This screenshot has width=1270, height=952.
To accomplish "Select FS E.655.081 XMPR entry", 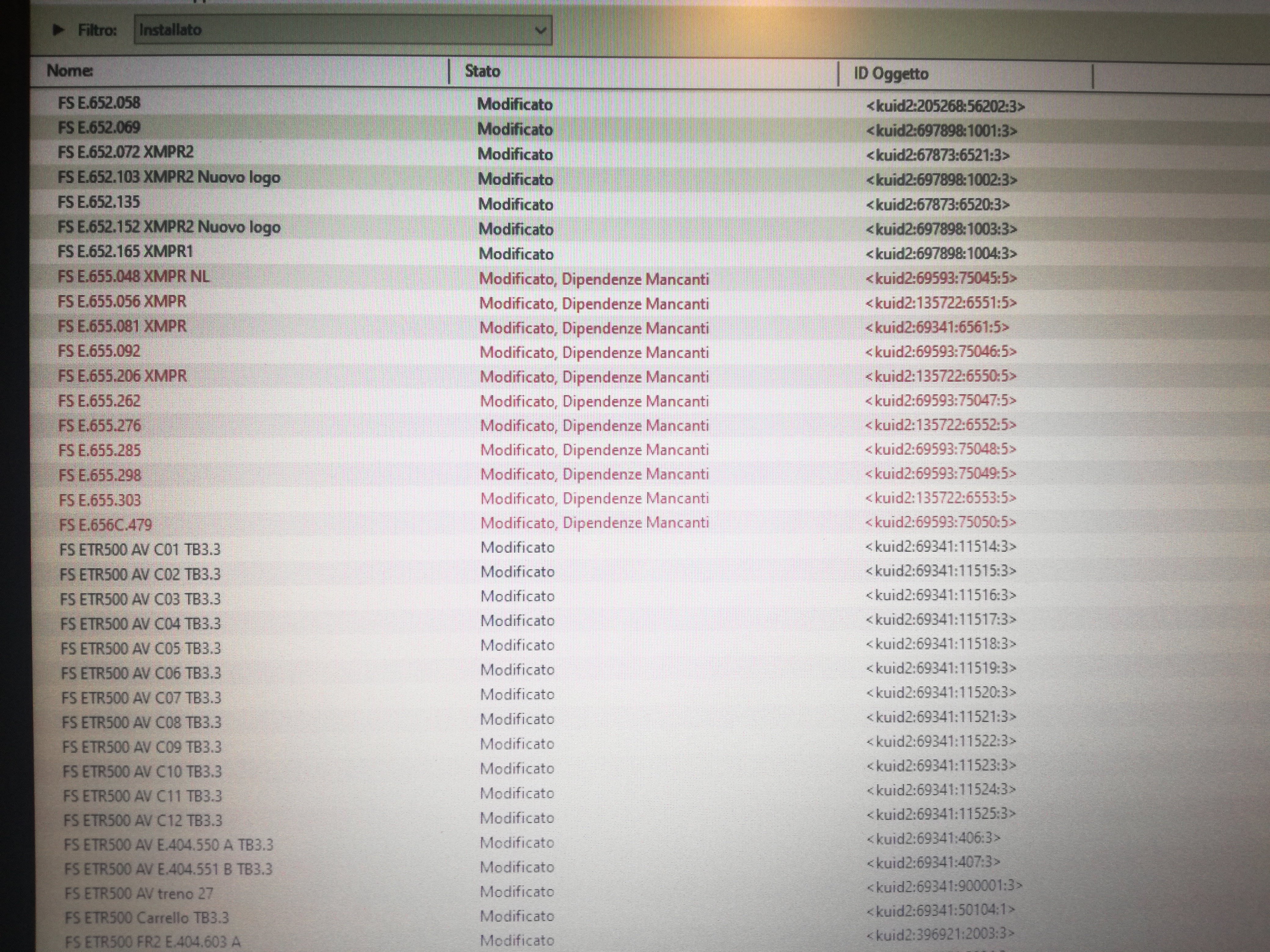I will pos(122,326).
